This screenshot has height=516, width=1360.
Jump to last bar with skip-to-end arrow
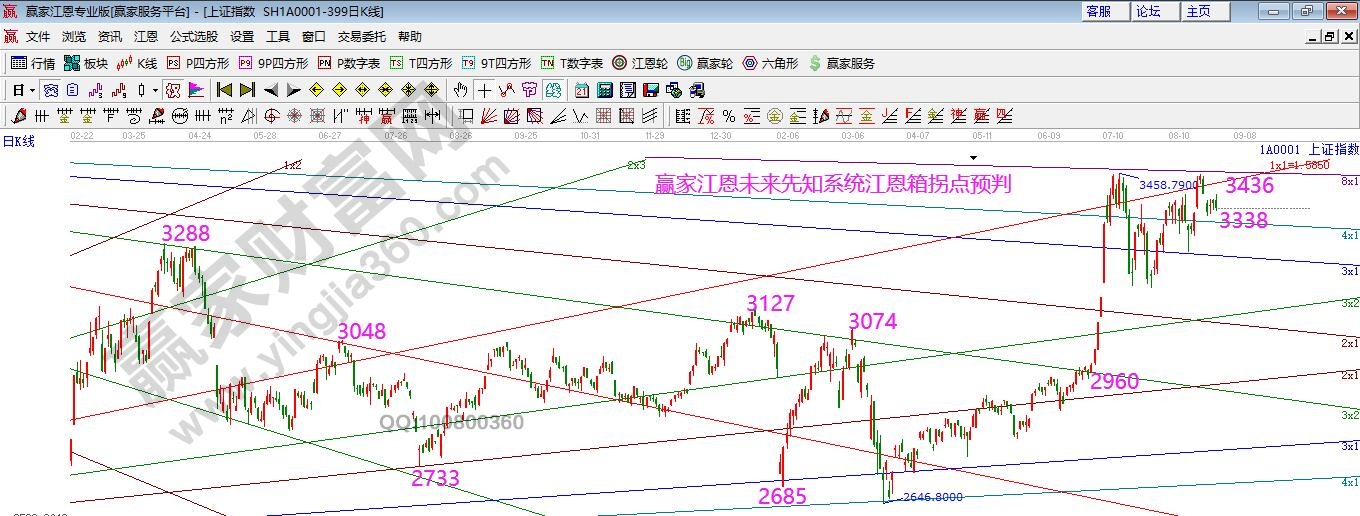click(x=247, y=90)
